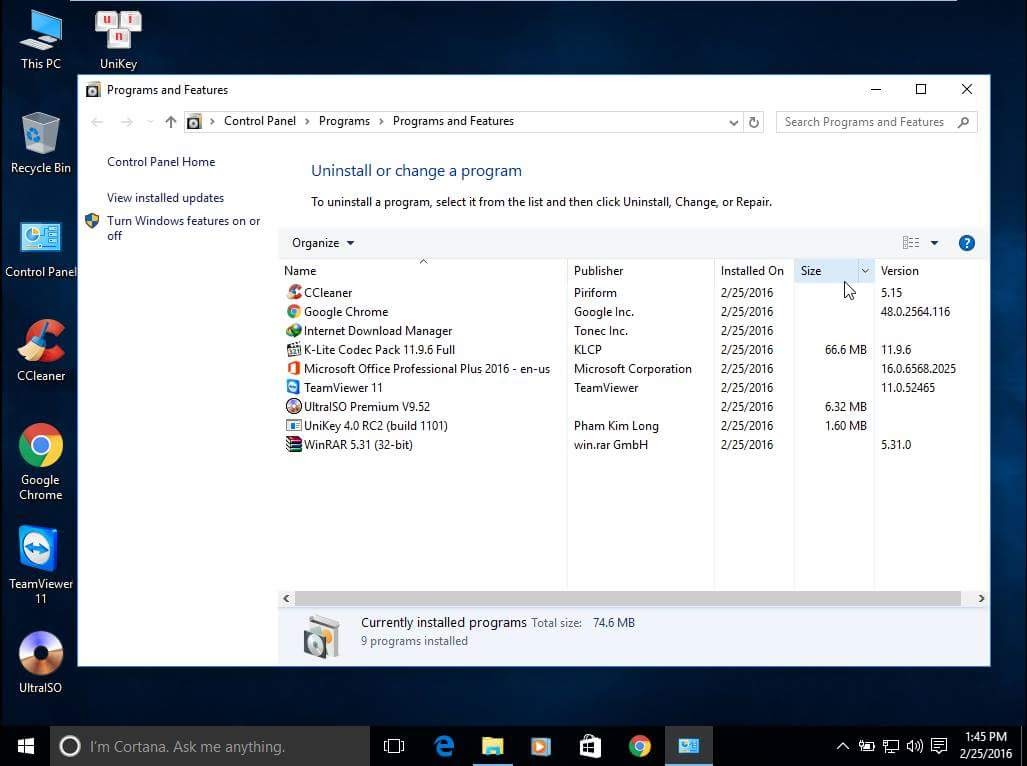The height and width of the screenshot is (766, 1027).
Task: Launch CCleaner from the desktop
Action: click(41, 350)
